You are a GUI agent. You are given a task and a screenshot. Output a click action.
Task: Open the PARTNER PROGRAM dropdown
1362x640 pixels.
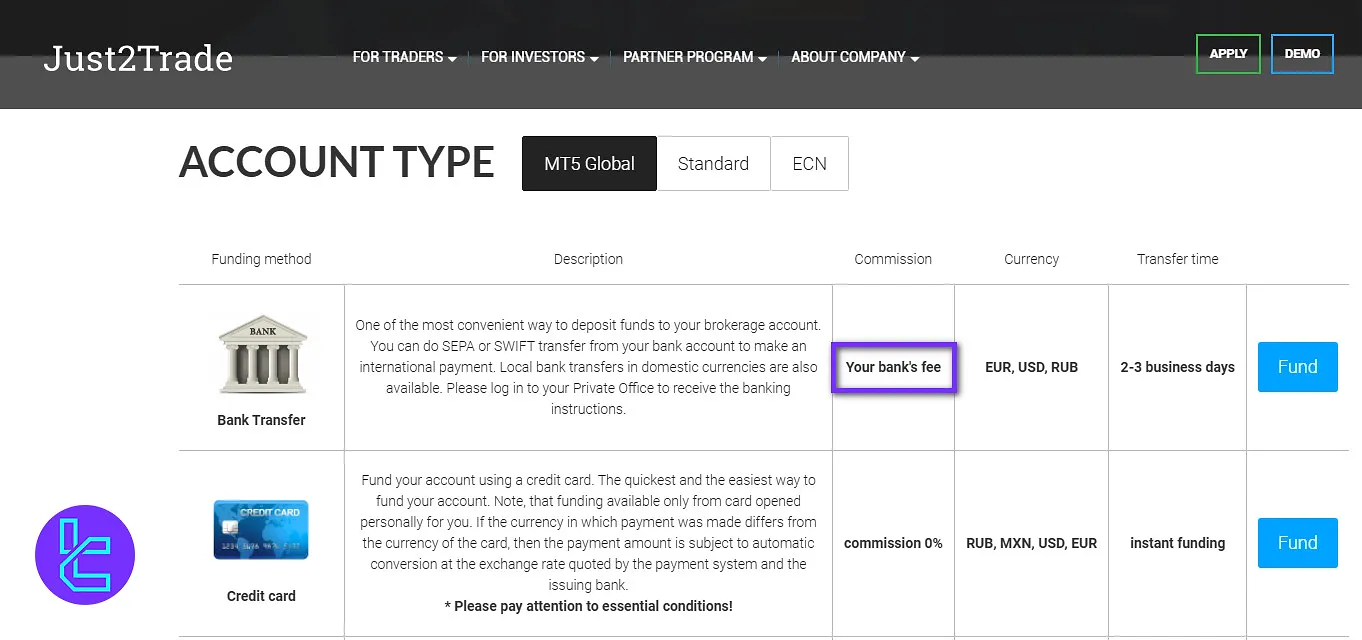click(693, 57)
